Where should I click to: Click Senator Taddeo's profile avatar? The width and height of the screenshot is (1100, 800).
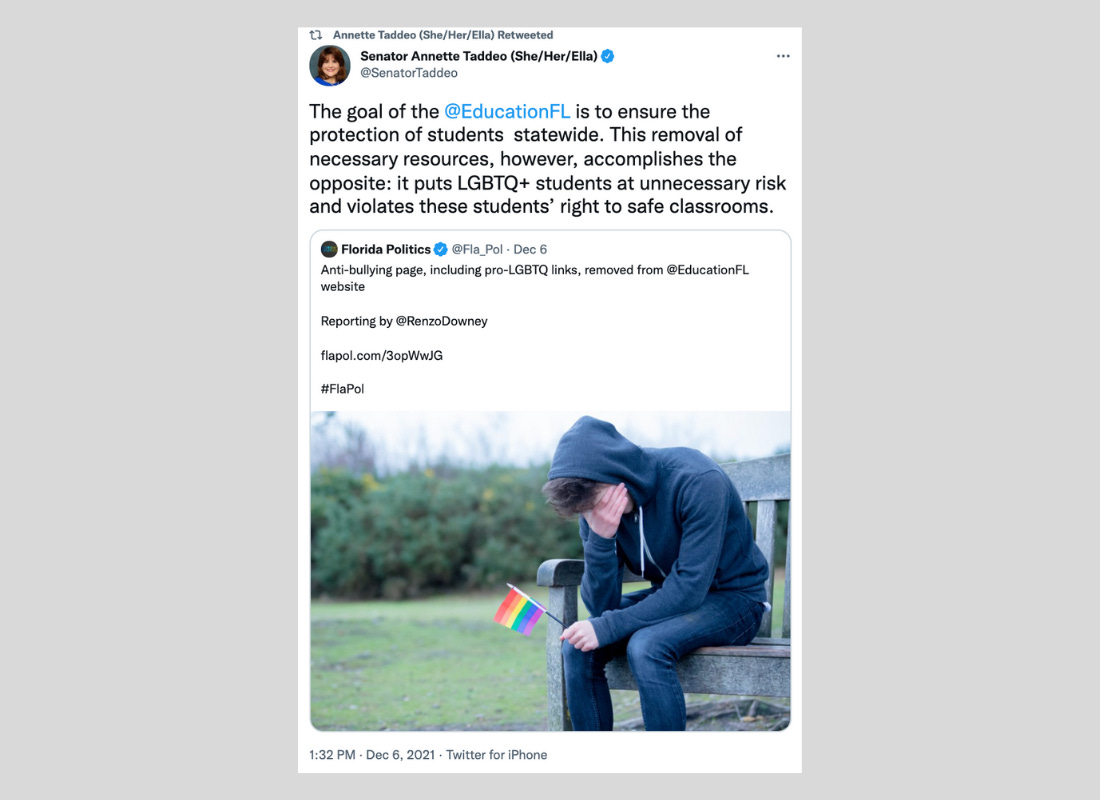[330, 65]
